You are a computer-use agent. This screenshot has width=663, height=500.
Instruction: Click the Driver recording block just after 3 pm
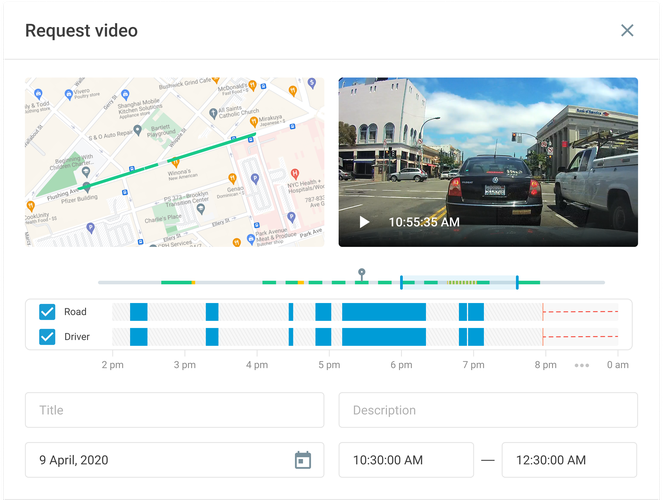212,337
